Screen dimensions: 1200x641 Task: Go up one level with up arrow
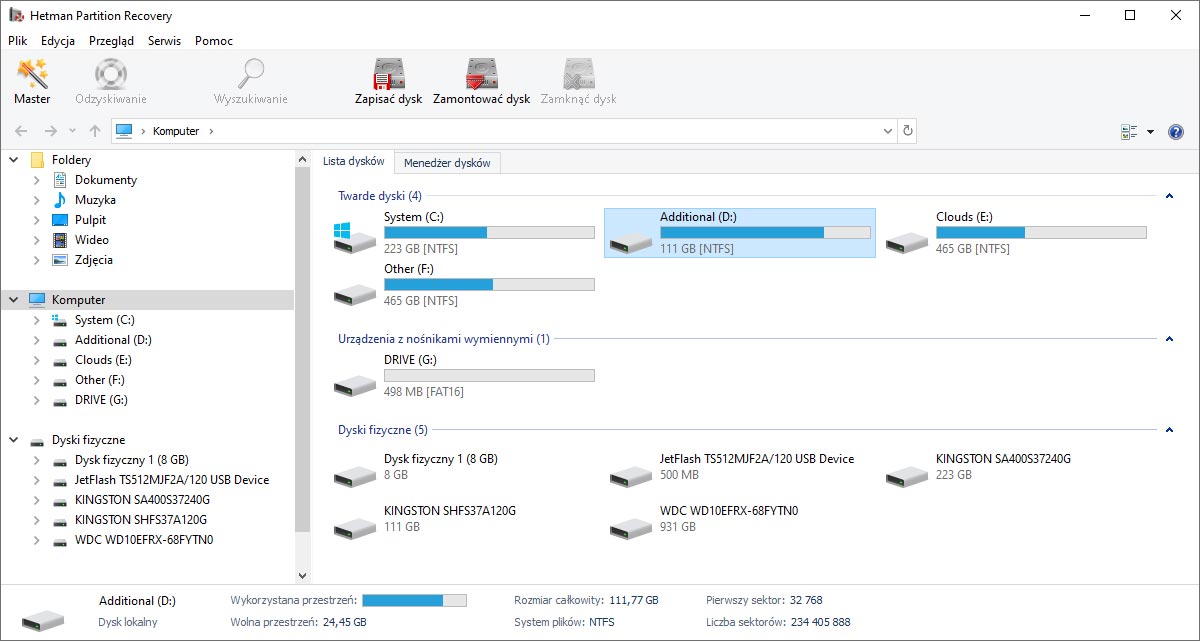pos(95,131)
